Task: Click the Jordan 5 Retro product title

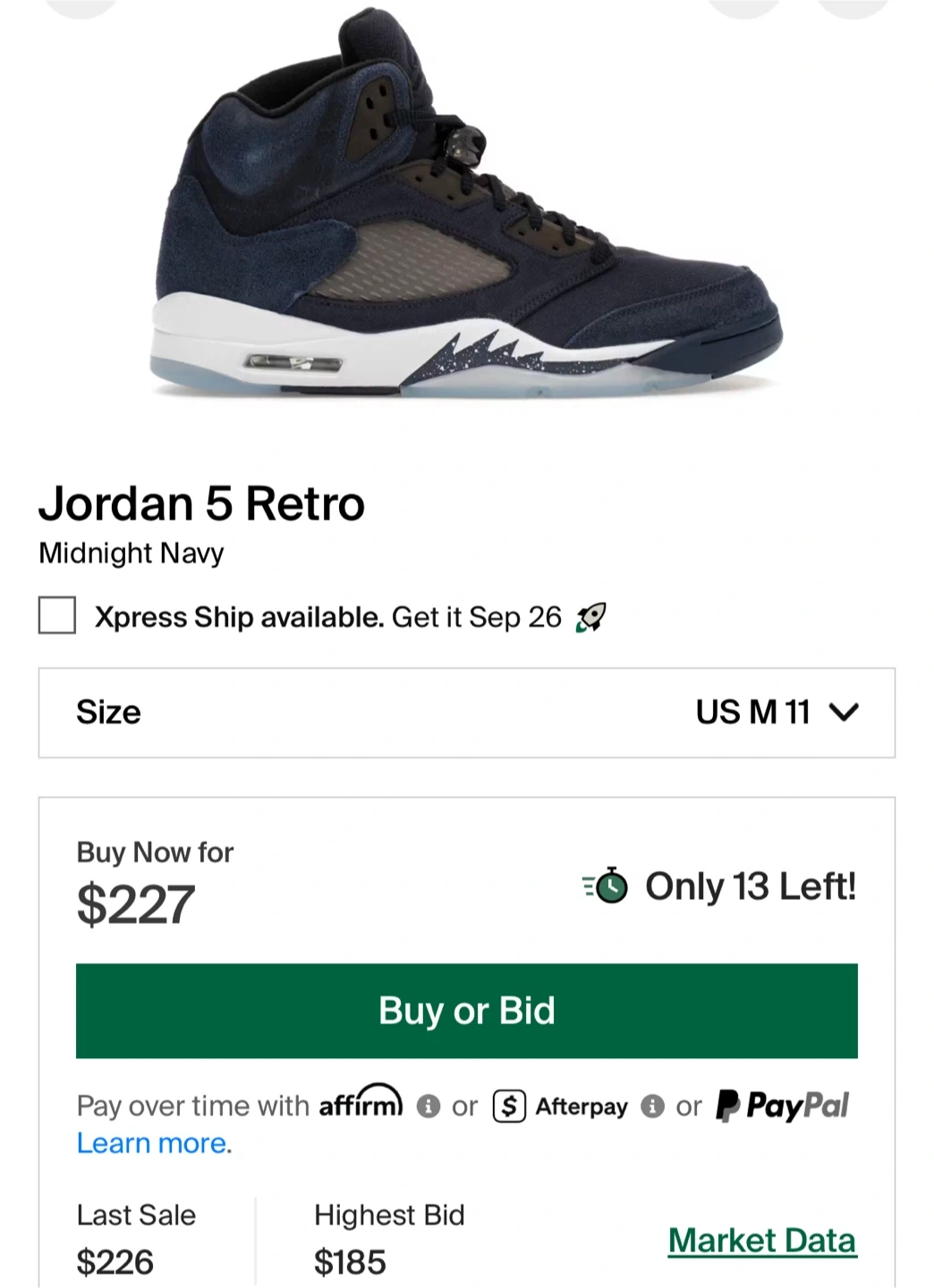Action: tap(201, 504)
